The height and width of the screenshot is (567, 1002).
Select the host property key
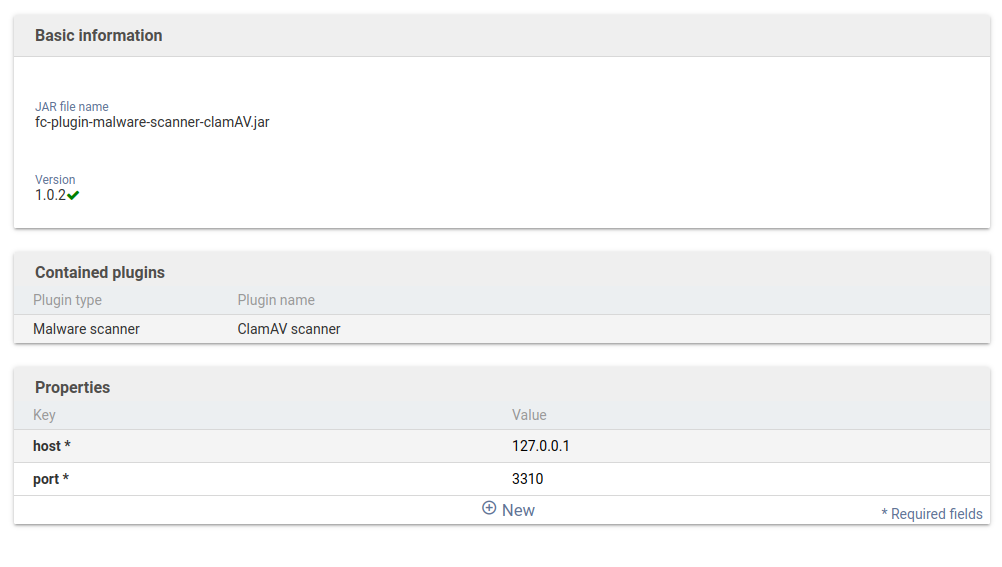pyautogui.click(x=52, y=446)
